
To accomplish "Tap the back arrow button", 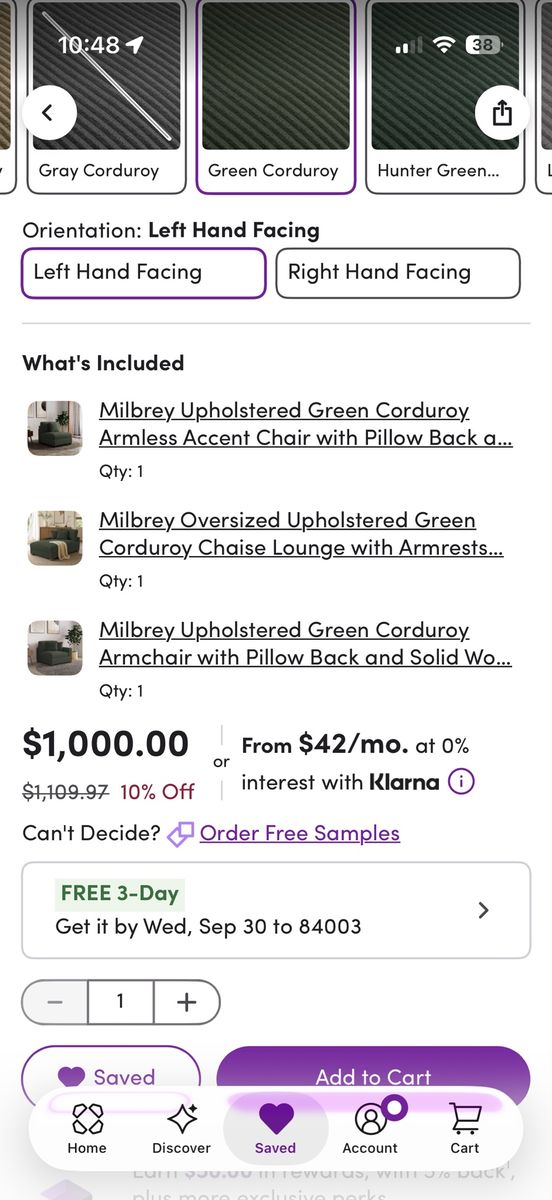I will [x=48, y=112].
